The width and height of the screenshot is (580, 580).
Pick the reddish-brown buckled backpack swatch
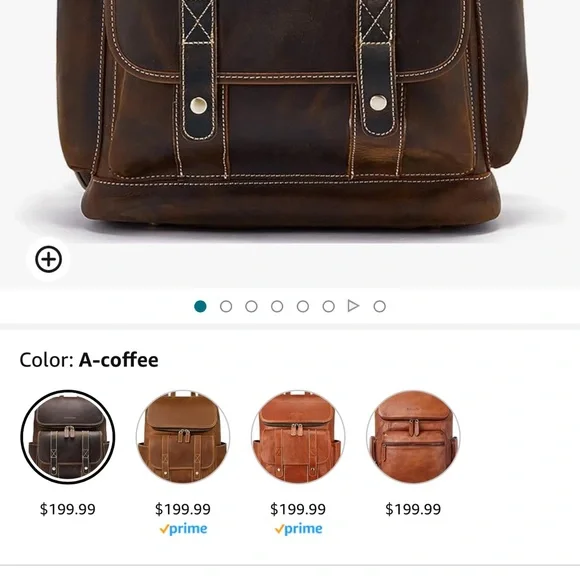click(x=298, y=437)
